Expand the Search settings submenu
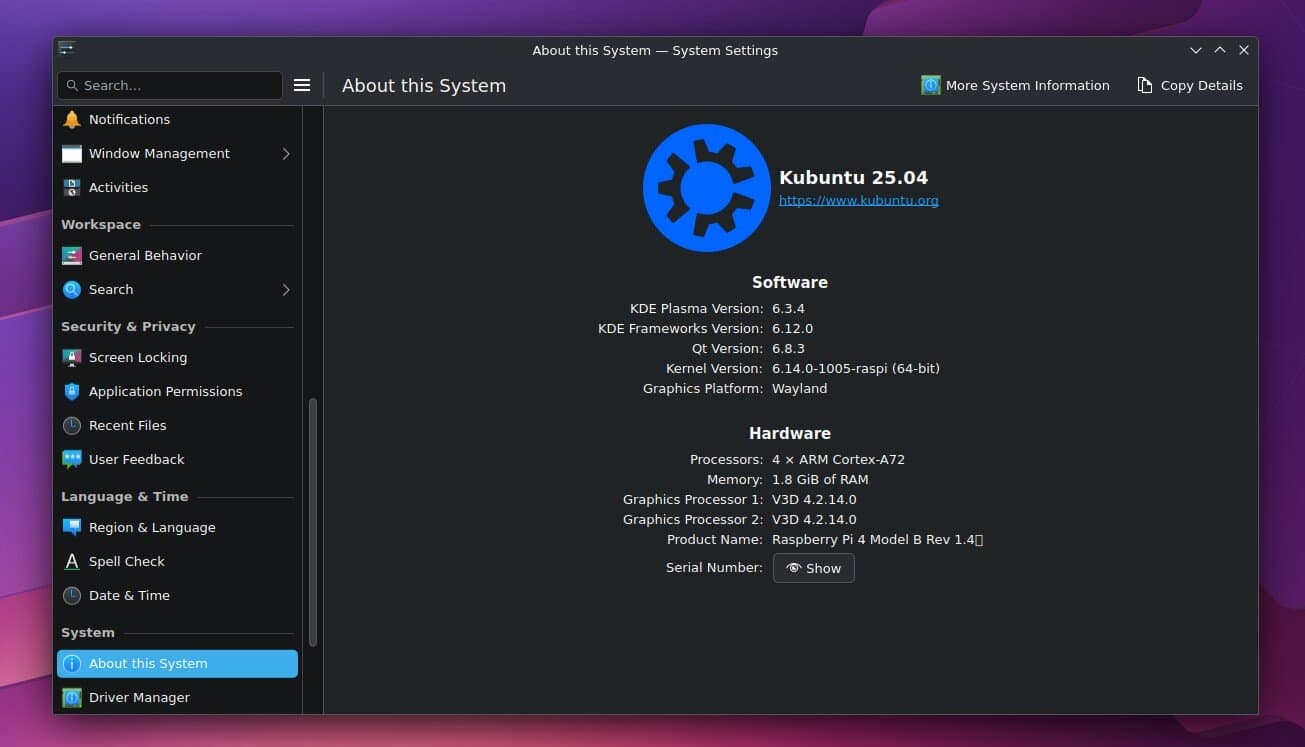 [285, 289]
